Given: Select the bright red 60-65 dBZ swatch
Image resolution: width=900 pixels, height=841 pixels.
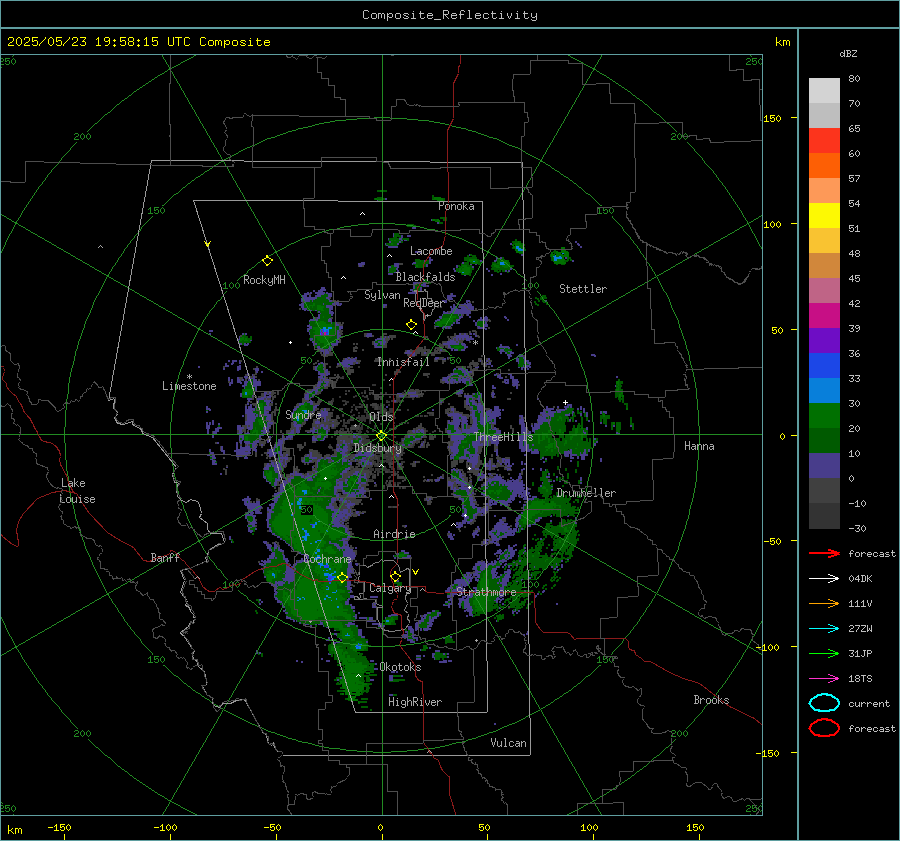Looking at the screenshot, I should (824, 141).
